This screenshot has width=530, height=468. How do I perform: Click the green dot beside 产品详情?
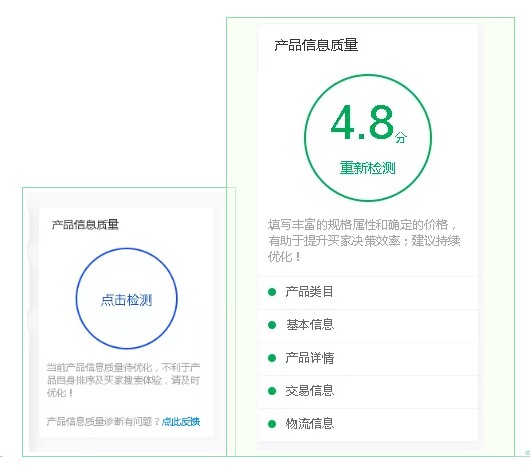(272, 358)
